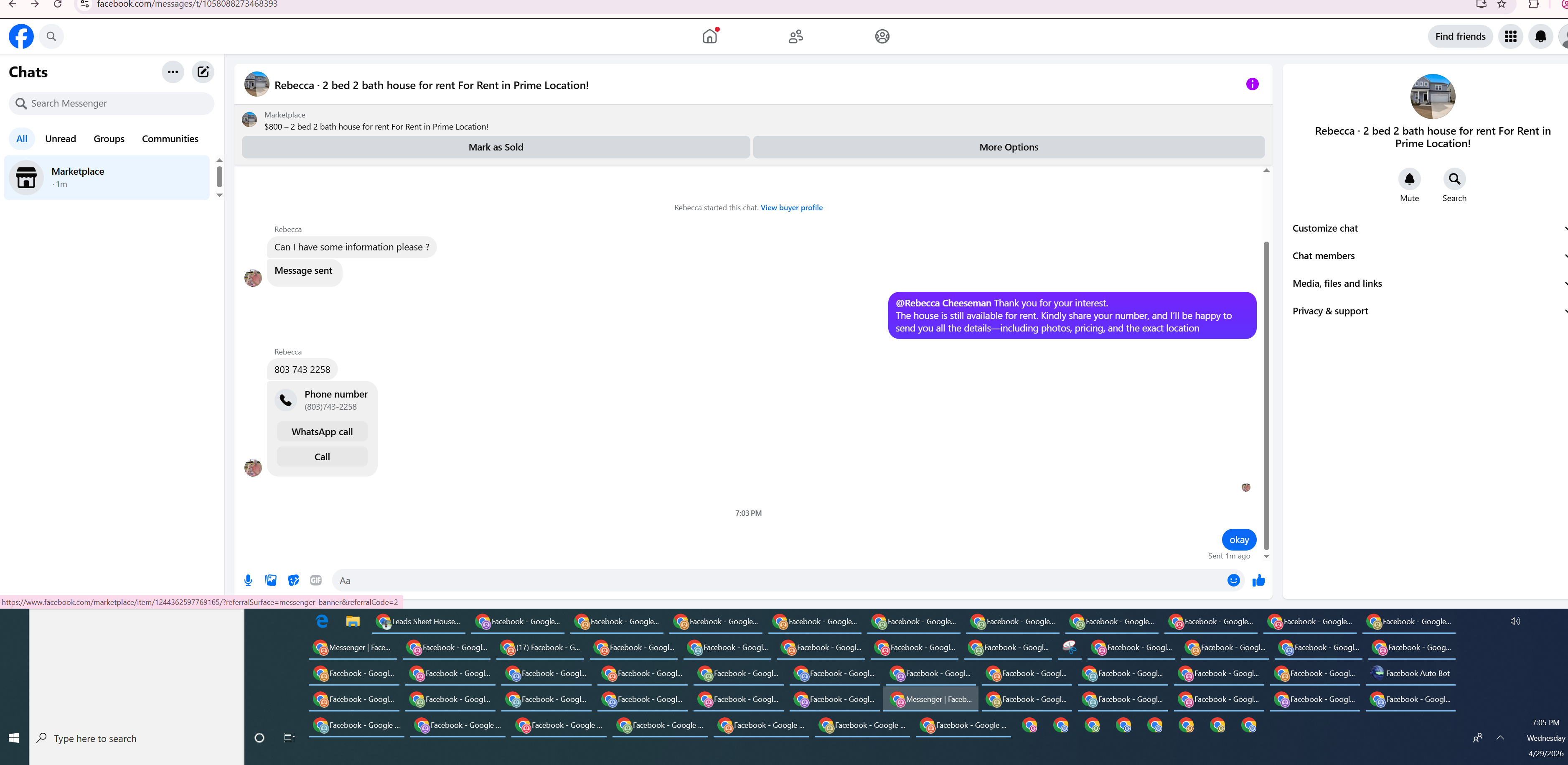
Task: Open the GIF picker icon
Action: pos(315,581)
